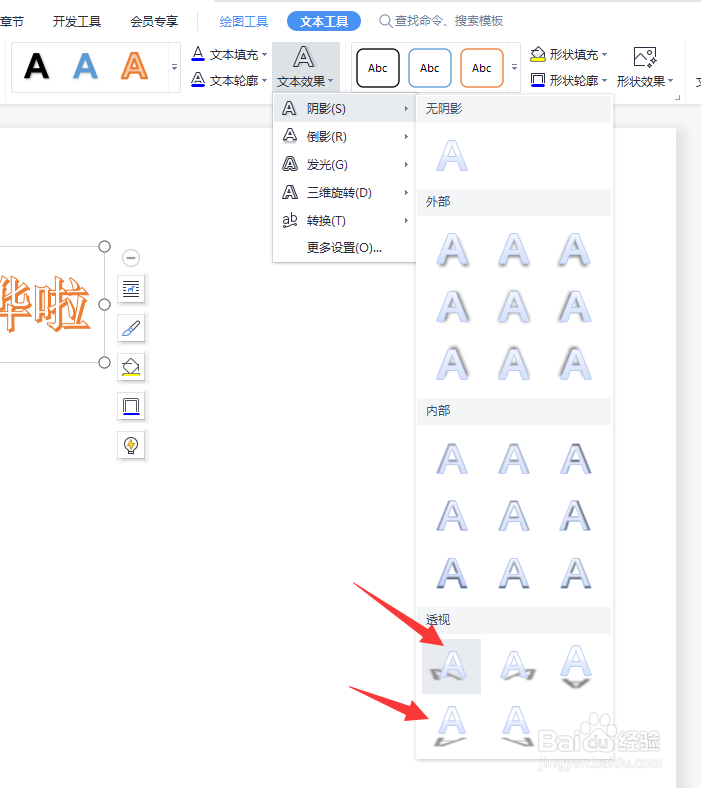Open the 开发工具 tab

(x=77, y=21)
